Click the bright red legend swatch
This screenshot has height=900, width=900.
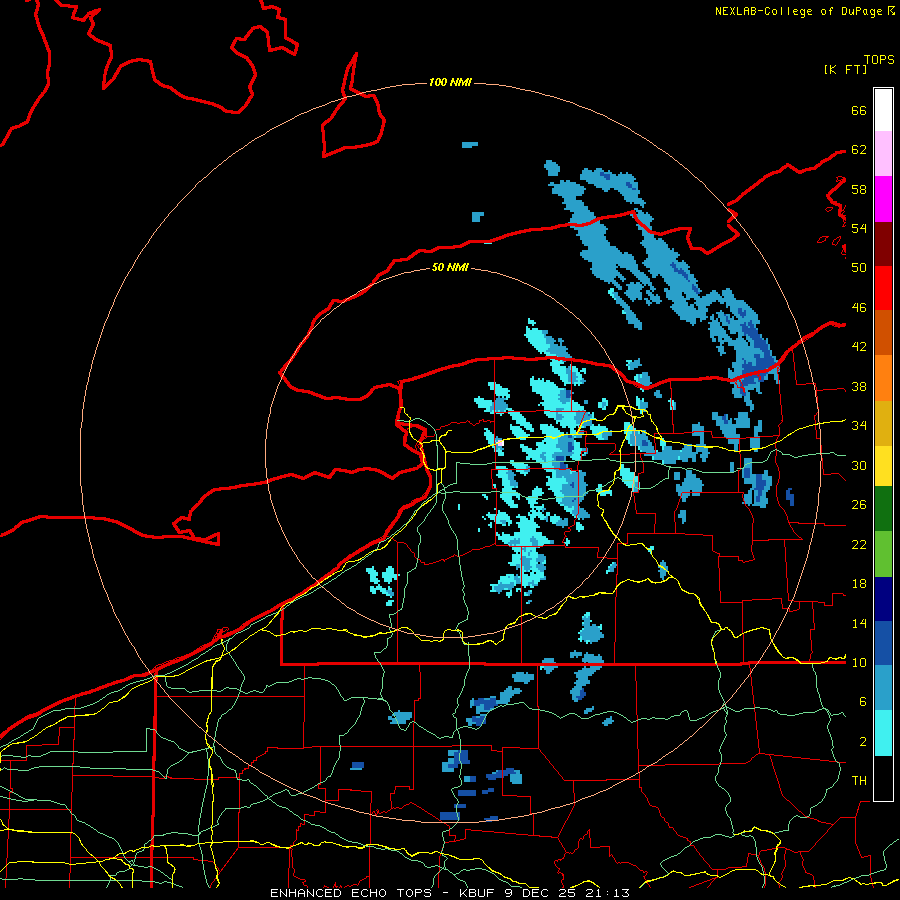pos(883,288)
